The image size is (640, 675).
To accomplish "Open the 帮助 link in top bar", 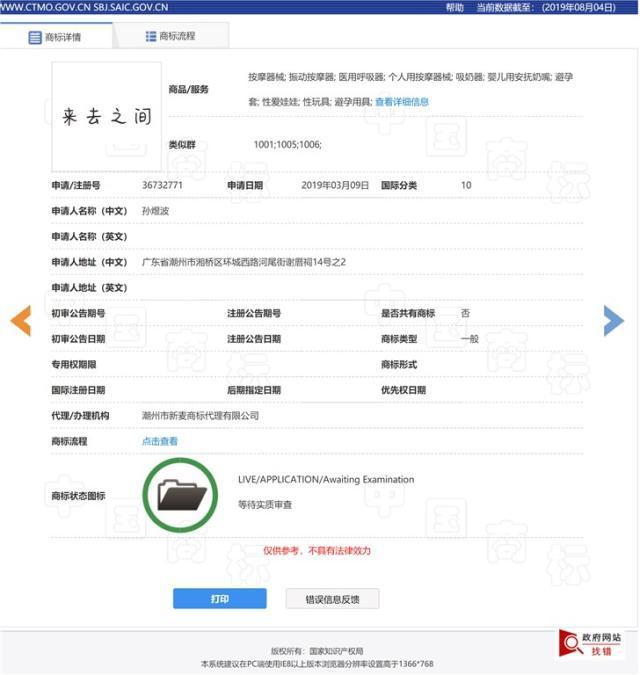I will [455, 7].
